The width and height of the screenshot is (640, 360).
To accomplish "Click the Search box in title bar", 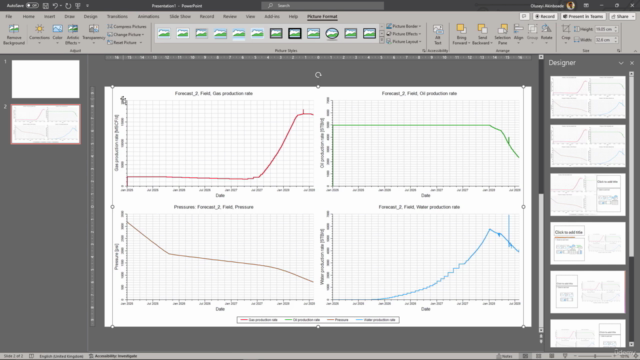I will [322, 6].
